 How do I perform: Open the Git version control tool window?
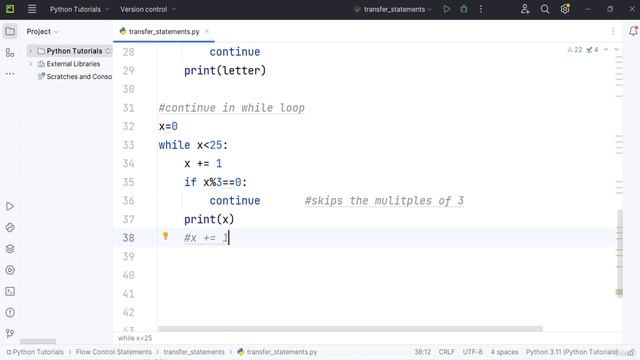point(10,334)
